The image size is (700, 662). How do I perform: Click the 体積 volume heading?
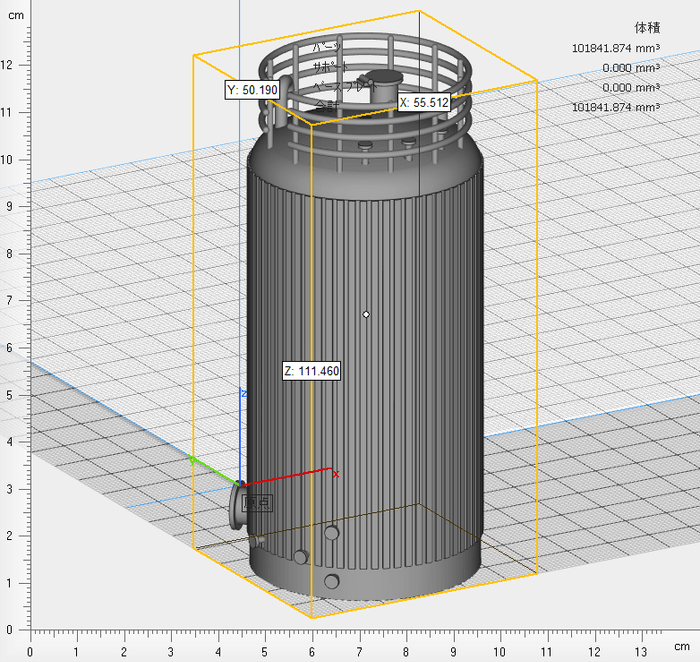(647, 27)
